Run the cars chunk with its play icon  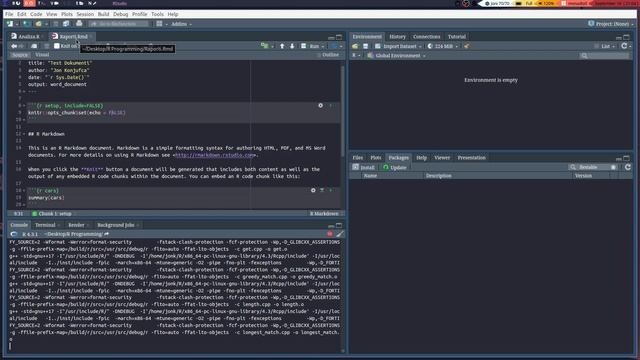point(331,191)
